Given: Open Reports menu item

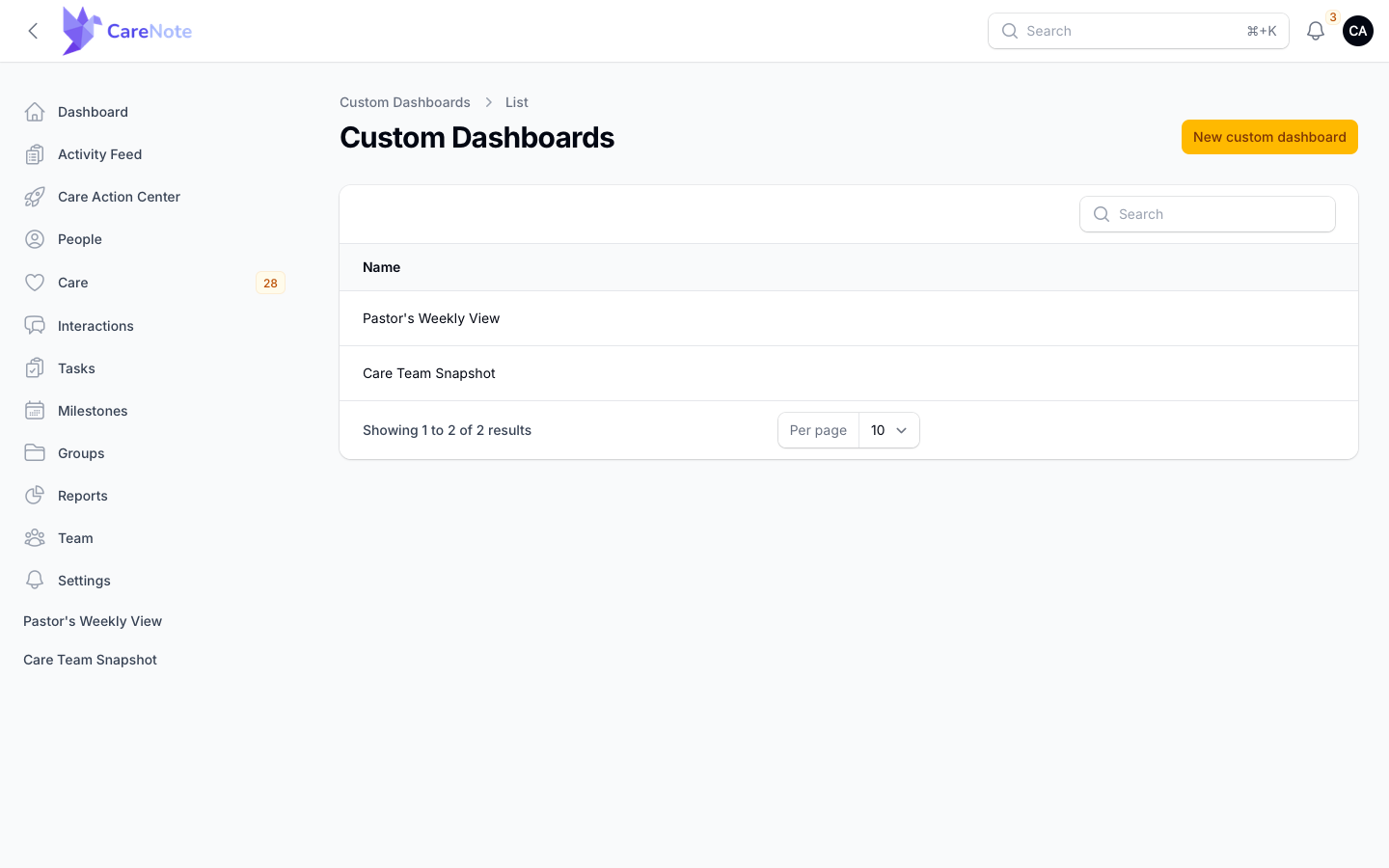Looking at the screenshot, I should 154,496.
